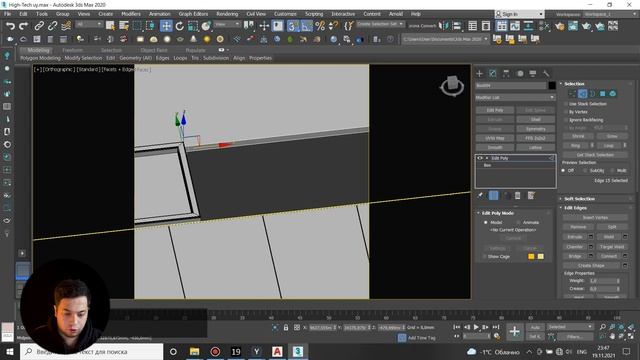Image resolution: width=640 pixels, height=360 pixels.
Task: Enable Use Stack Selection checkbox
Action: click(x=566, y=104)
